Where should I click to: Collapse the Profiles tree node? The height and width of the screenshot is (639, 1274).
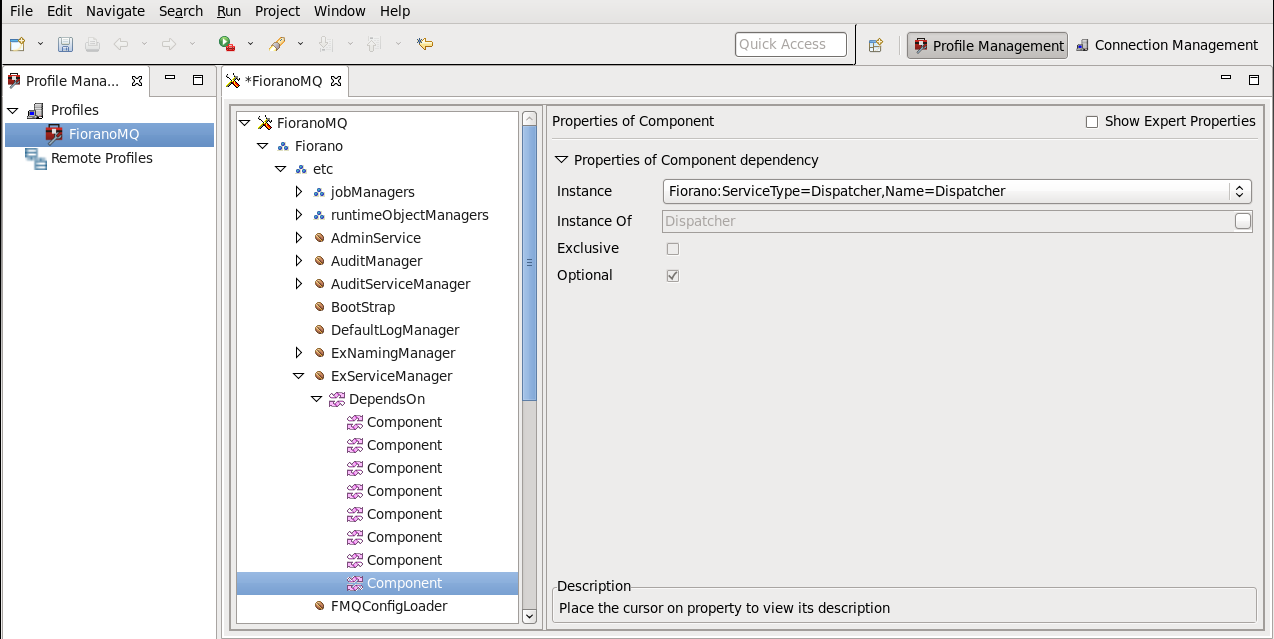tap(13, 110)
